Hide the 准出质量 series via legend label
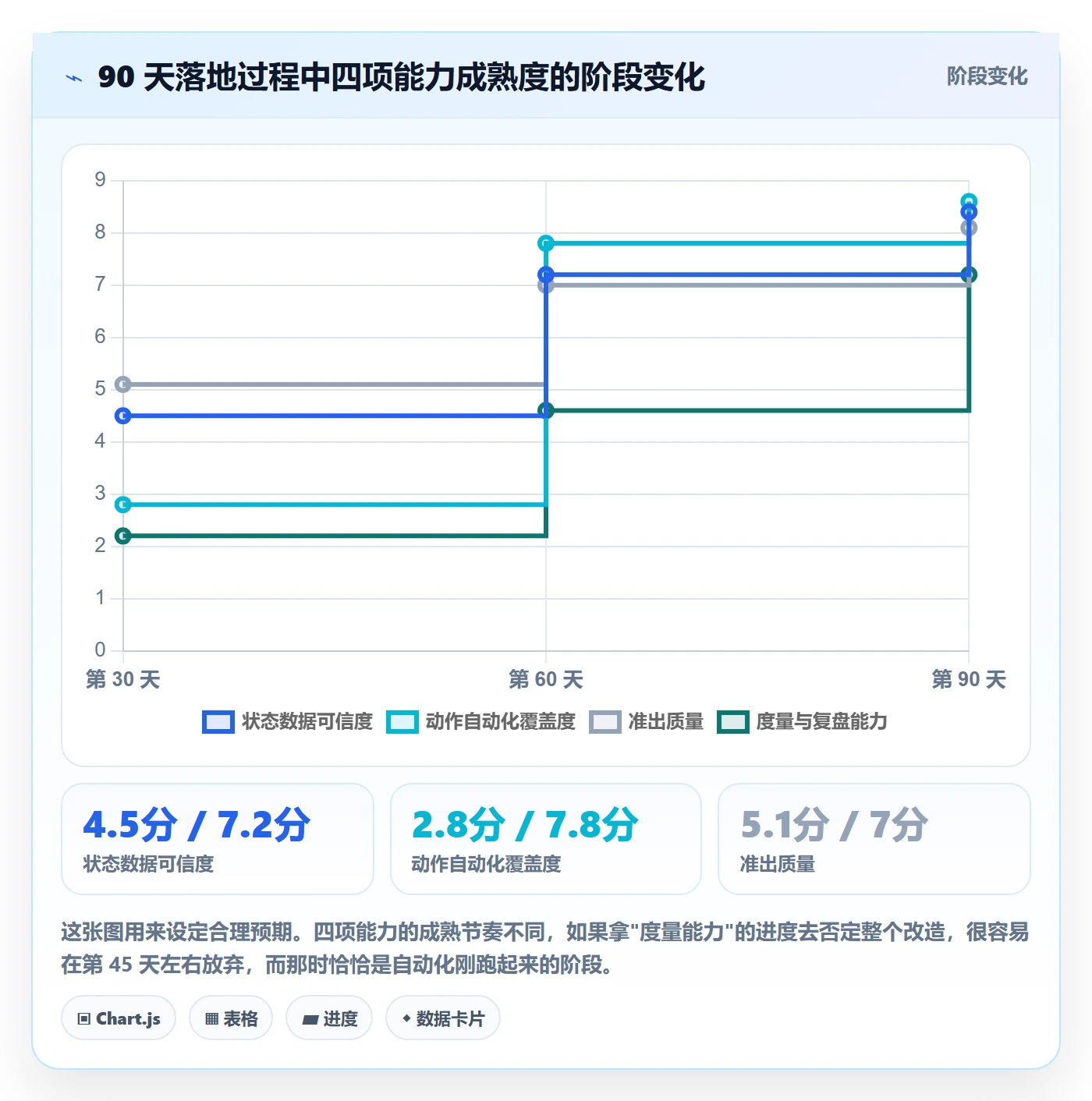This screenshot has width=1092, height=1101. [665, 722]
